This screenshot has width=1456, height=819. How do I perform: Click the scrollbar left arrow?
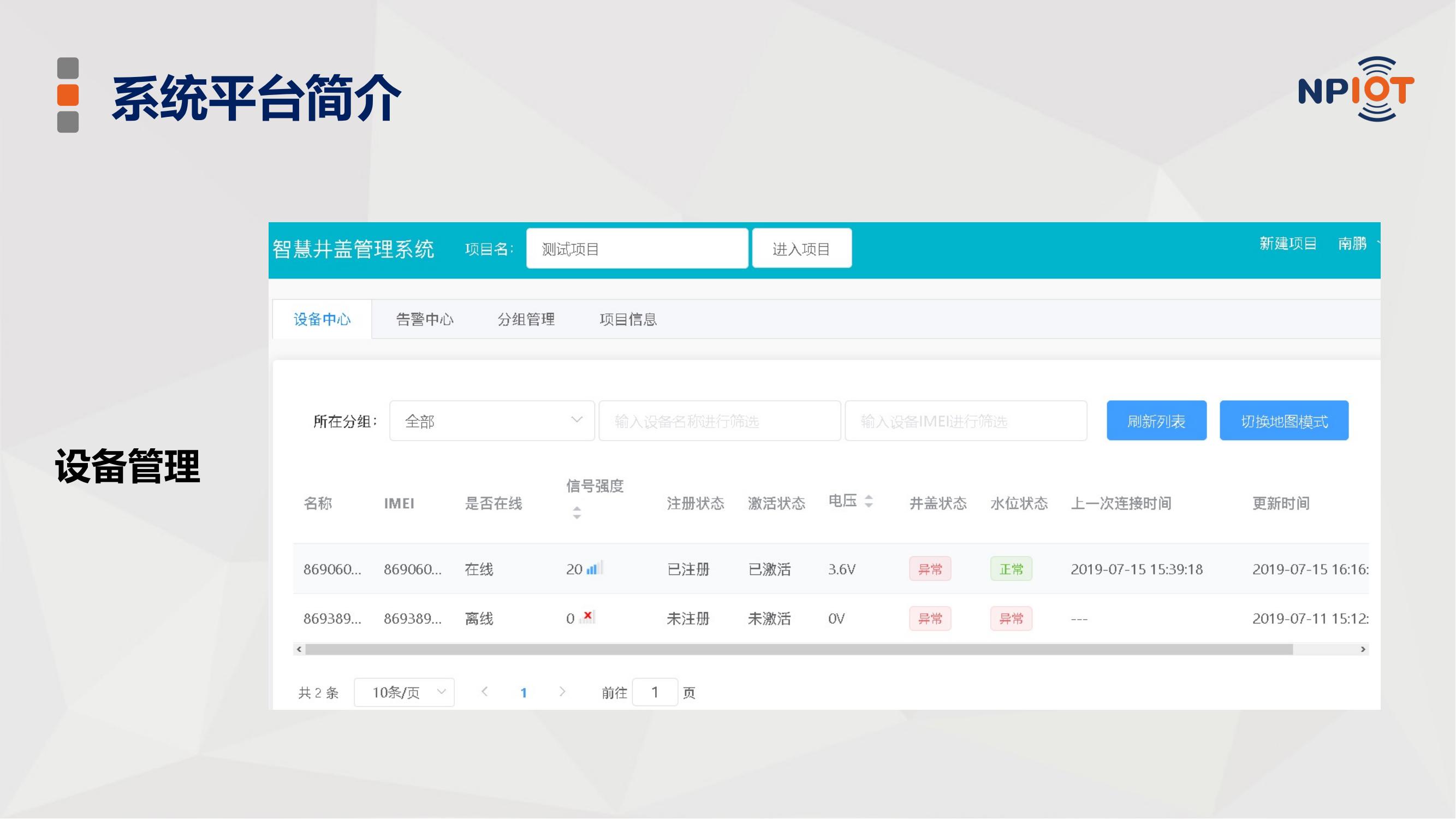pos(299,649)
